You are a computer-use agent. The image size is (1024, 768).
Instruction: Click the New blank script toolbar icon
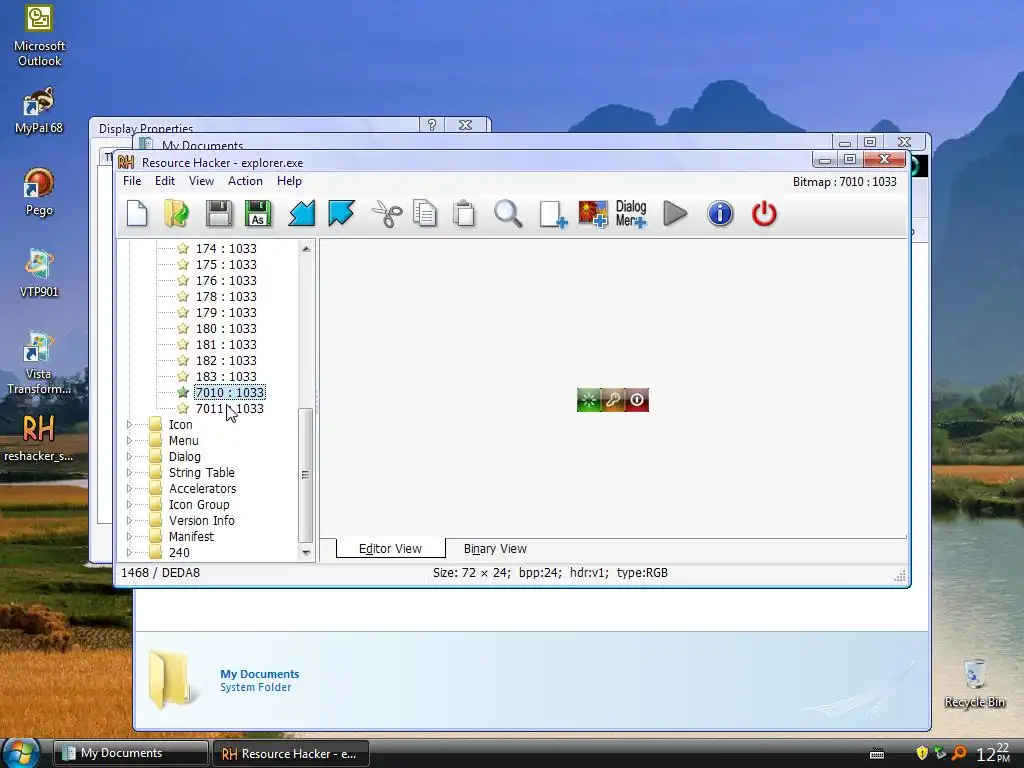(x=137, y=214)
